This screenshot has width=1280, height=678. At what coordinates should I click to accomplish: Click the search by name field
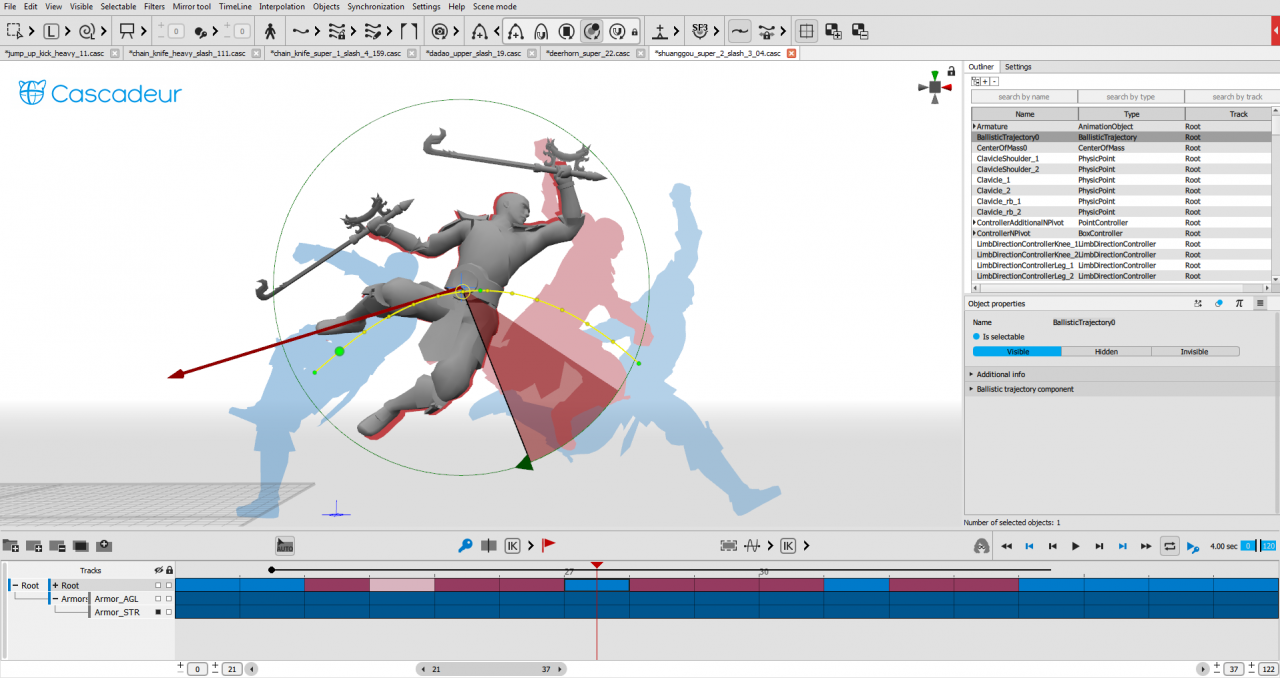(1024, 95)
